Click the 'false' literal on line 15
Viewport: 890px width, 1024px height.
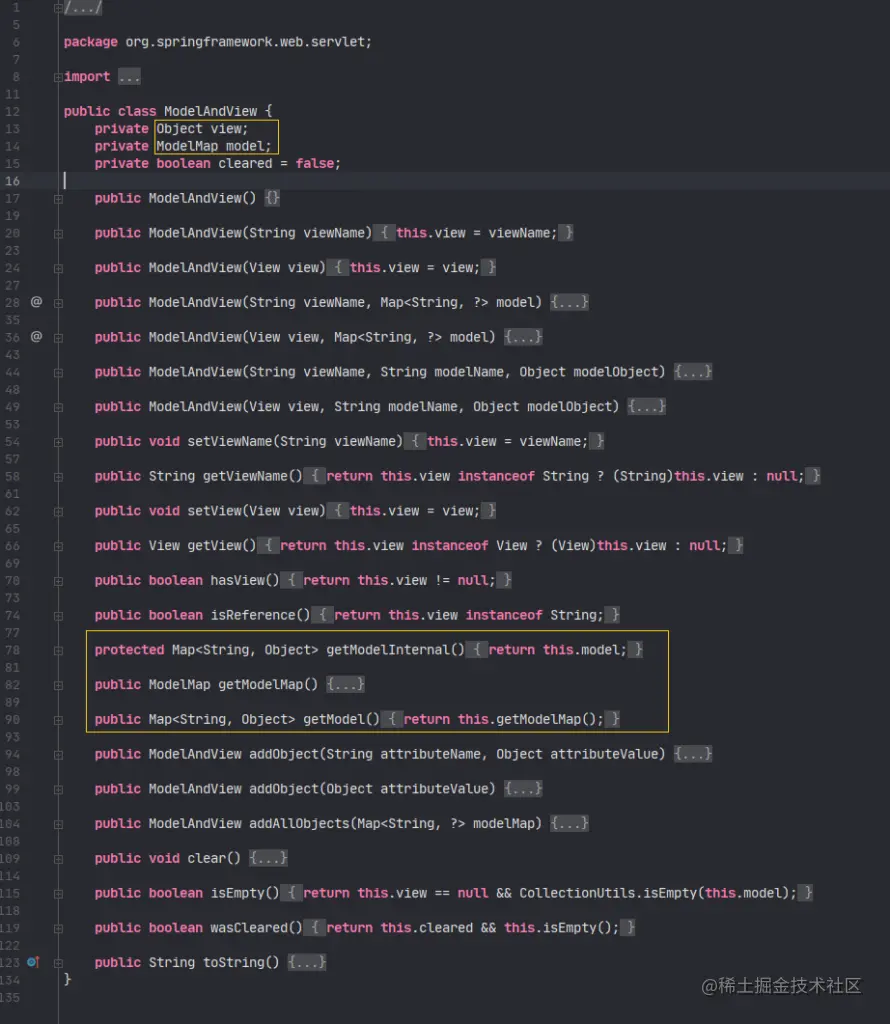coord(314,163)
